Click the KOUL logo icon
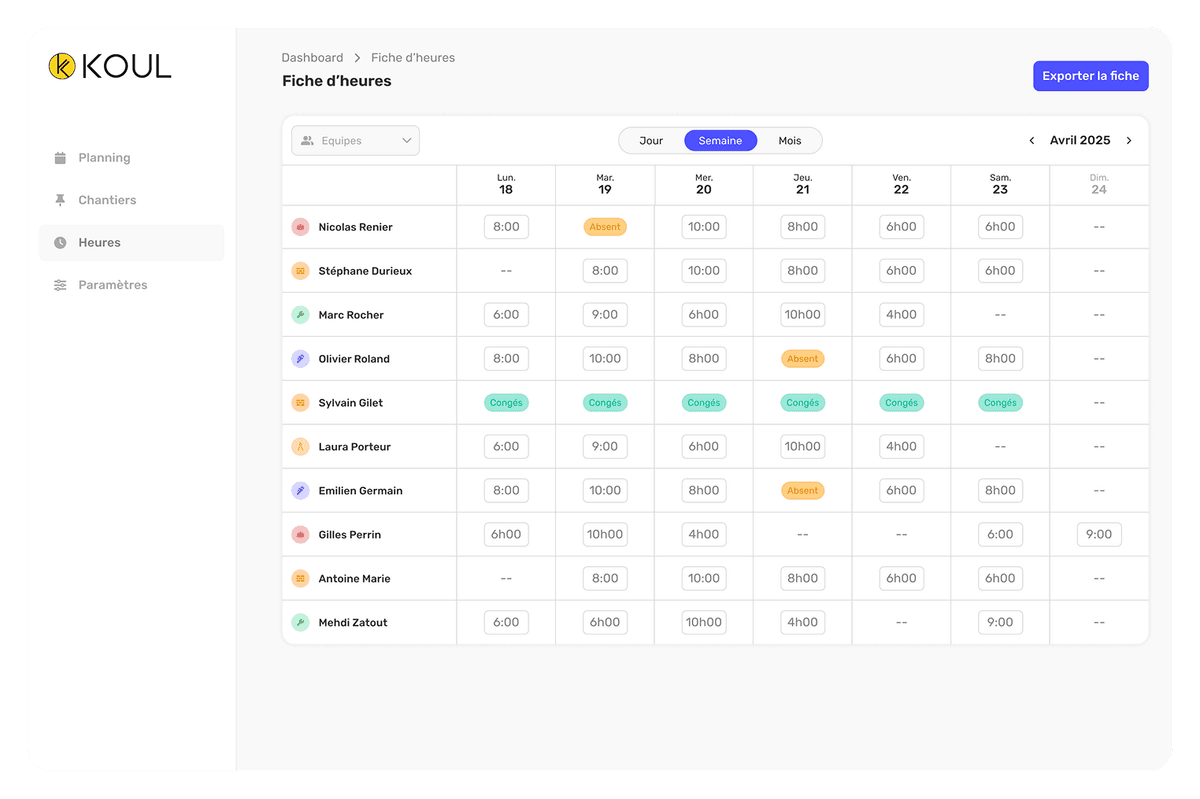This screenshot has width=1200, height=799. [62, 66]
